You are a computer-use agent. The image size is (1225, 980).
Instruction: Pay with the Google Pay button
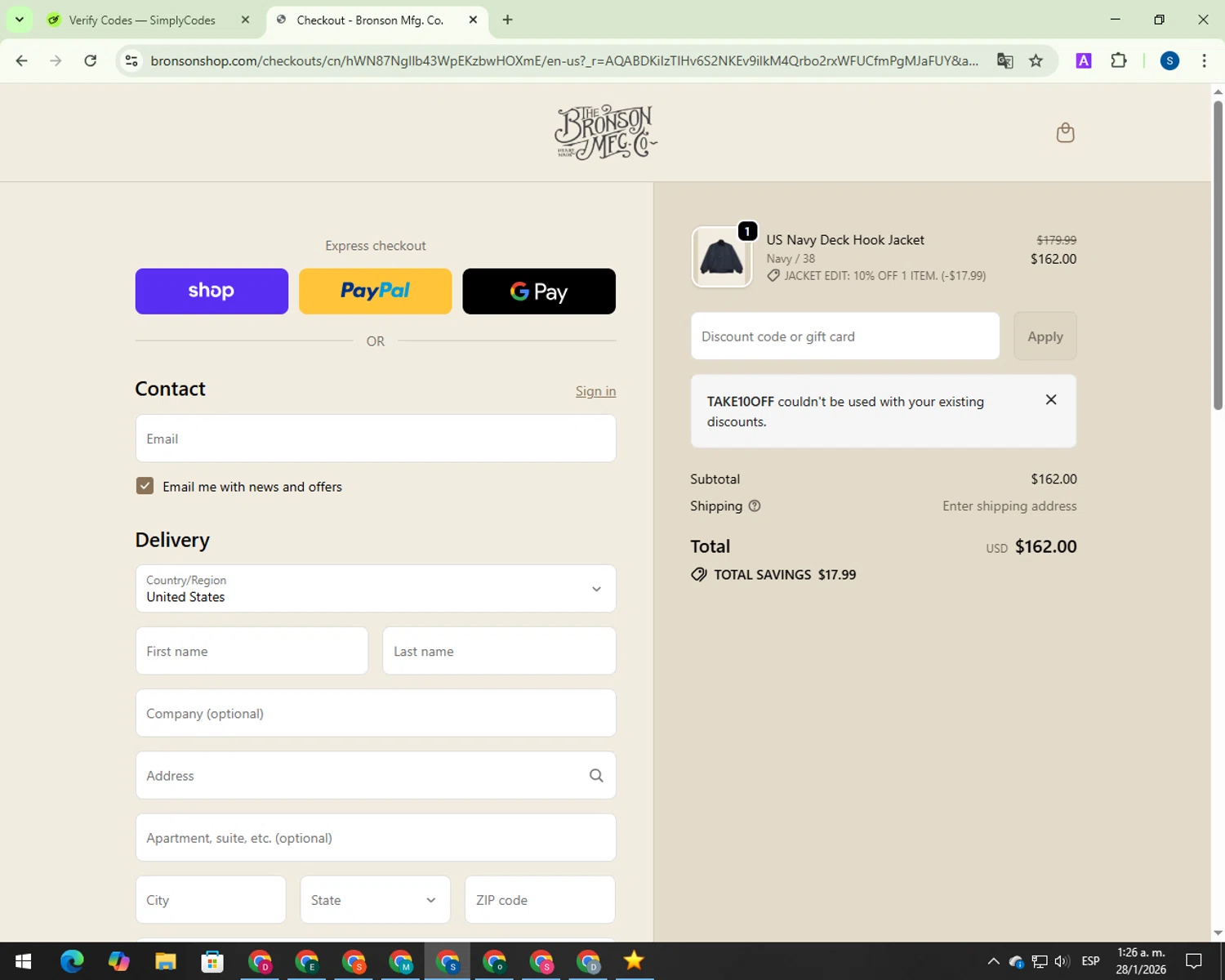(539, 291)
